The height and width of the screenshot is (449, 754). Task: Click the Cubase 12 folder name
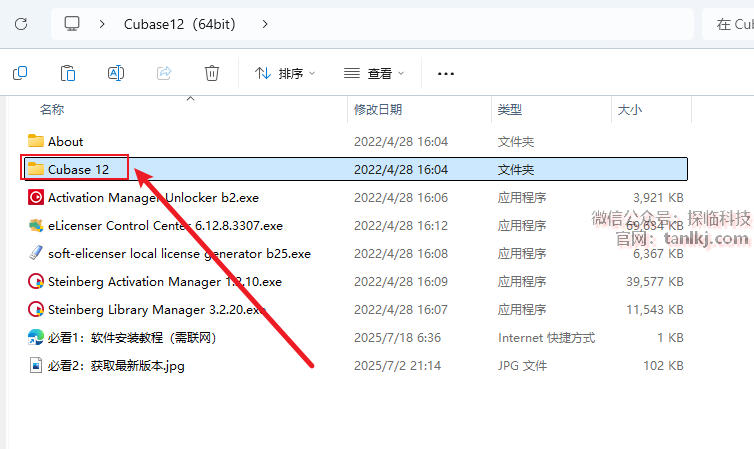coord(78,169)
